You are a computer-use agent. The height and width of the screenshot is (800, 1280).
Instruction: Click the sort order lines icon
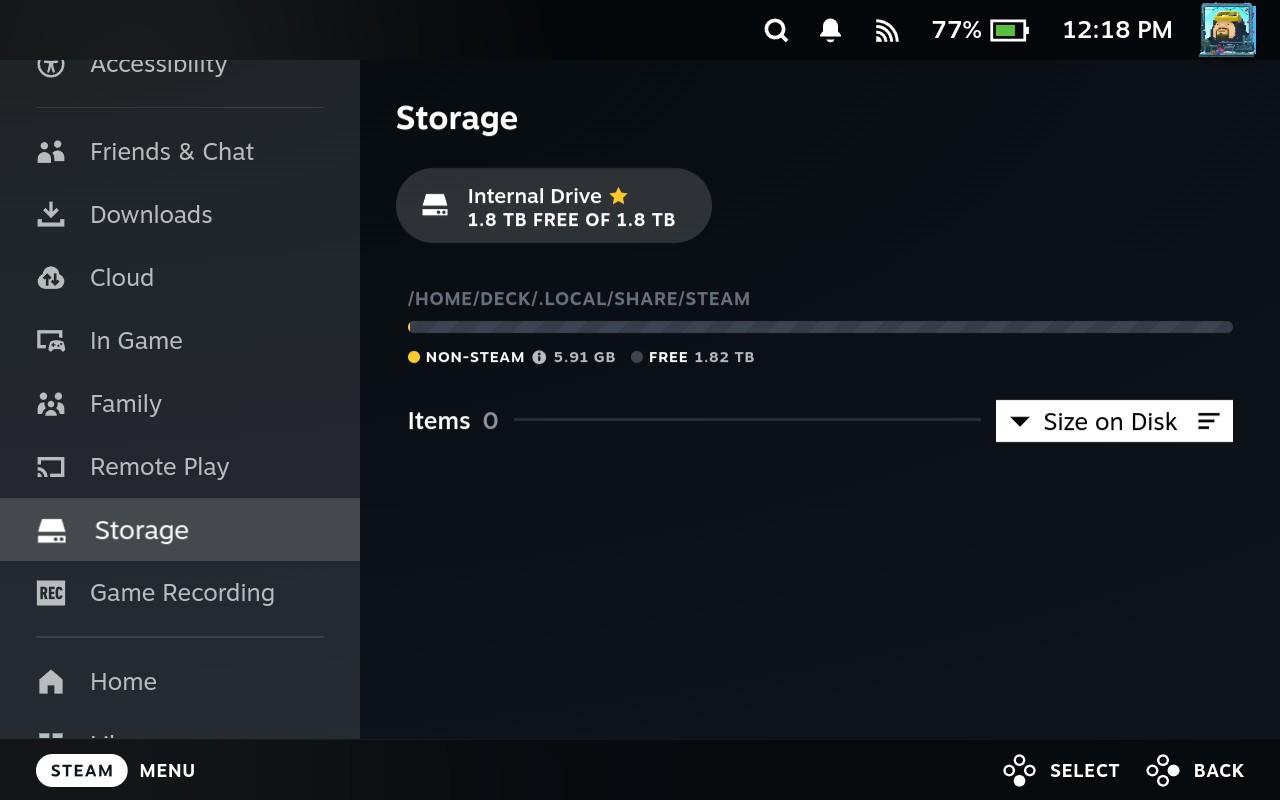[1208, 421]
